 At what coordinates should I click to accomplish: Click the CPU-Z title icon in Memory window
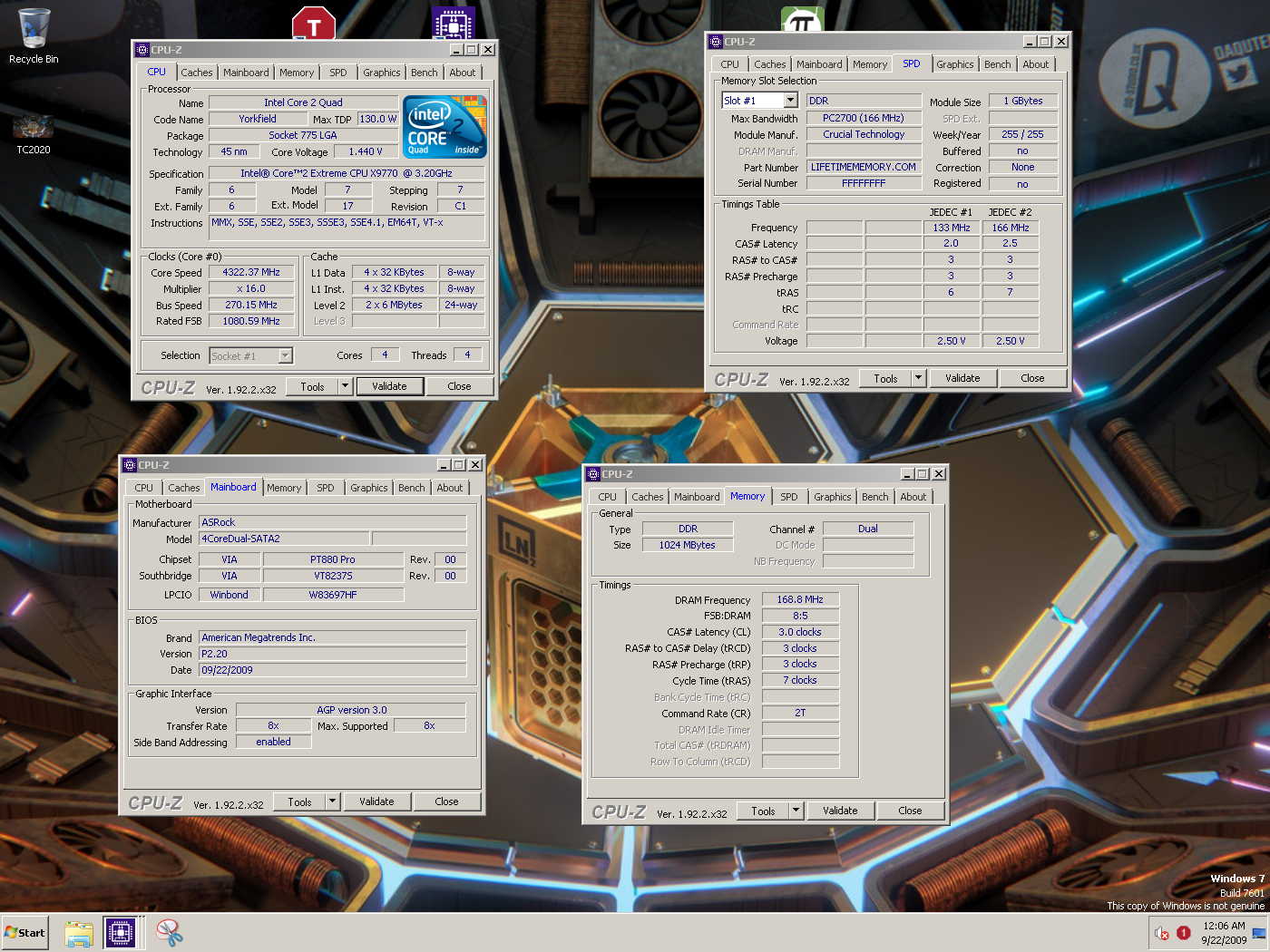click(x=593, y=474)
